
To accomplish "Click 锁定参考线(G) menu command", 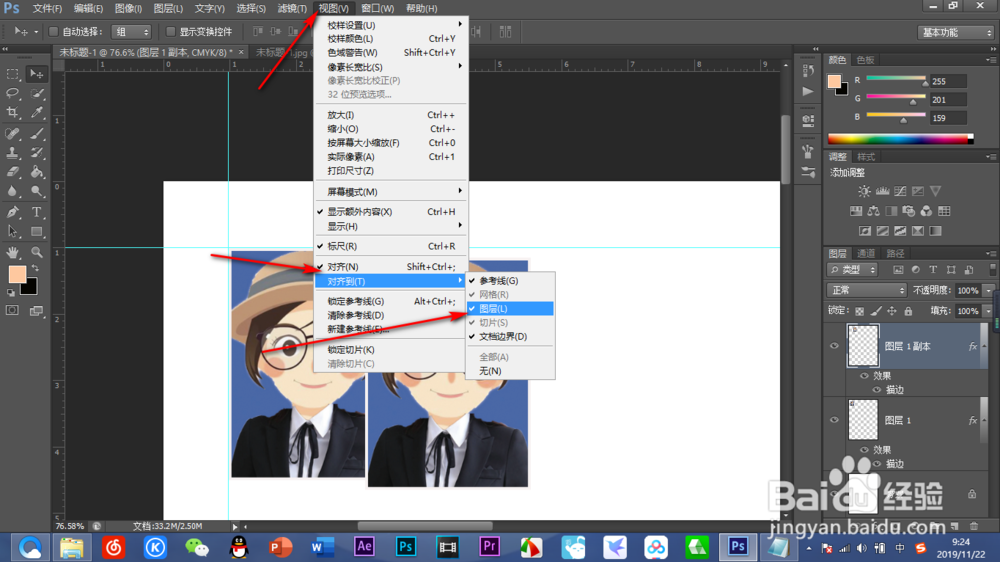I will (391, 301).
